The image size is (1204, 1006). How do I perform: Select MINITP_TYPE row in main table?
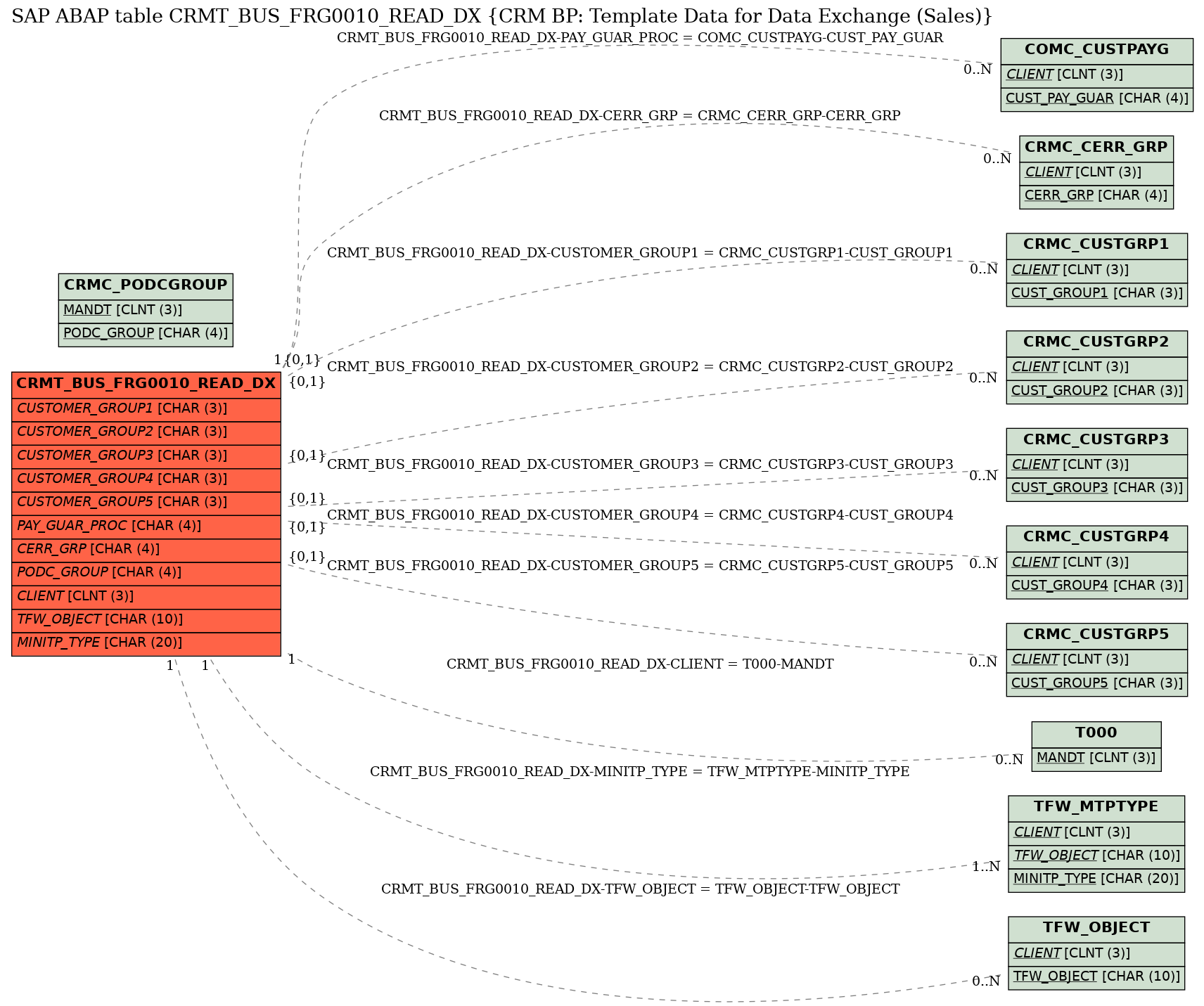146,643
